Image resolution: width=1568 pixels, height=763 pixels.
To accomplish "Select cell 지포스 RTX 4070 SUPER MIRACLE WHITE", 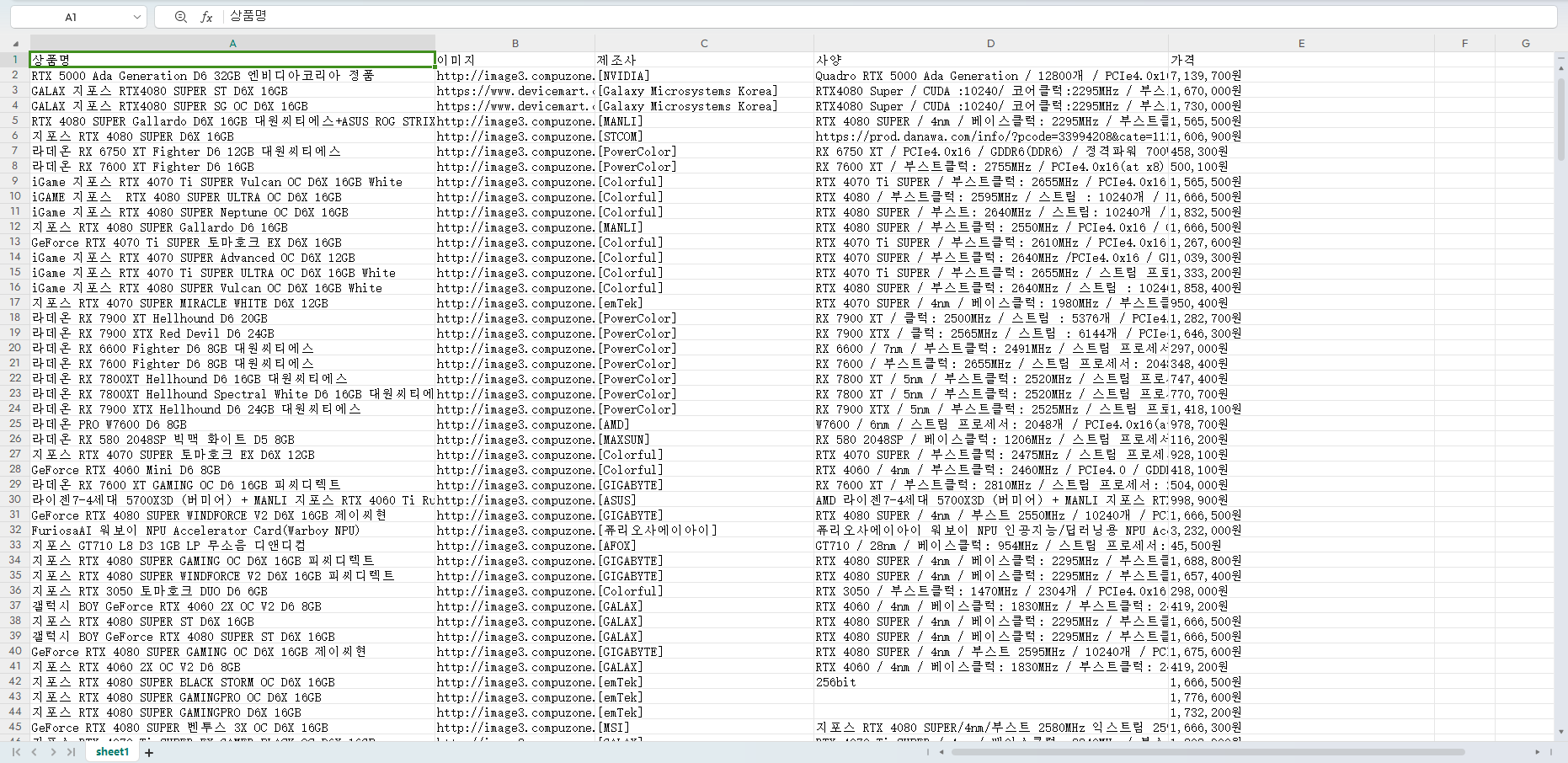I will 232,302.
